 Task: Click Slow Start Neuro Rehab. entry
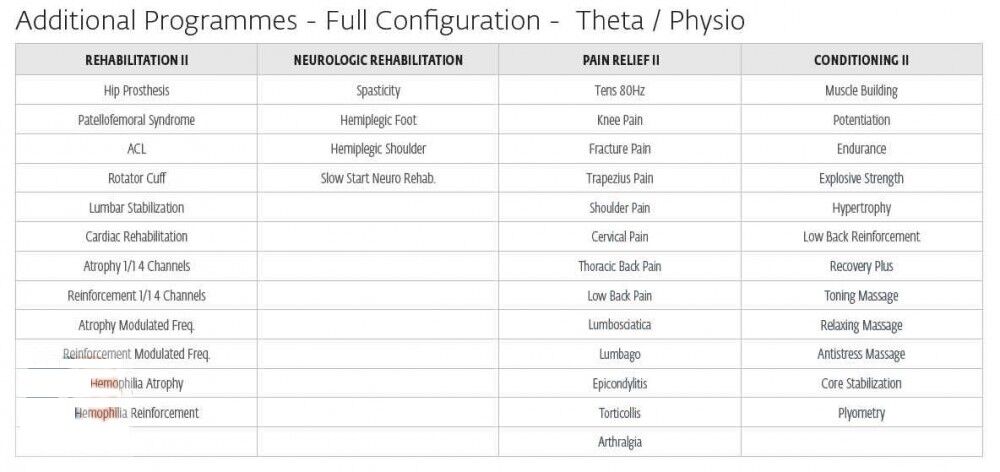pyautogui.click(x=378, y=178)
